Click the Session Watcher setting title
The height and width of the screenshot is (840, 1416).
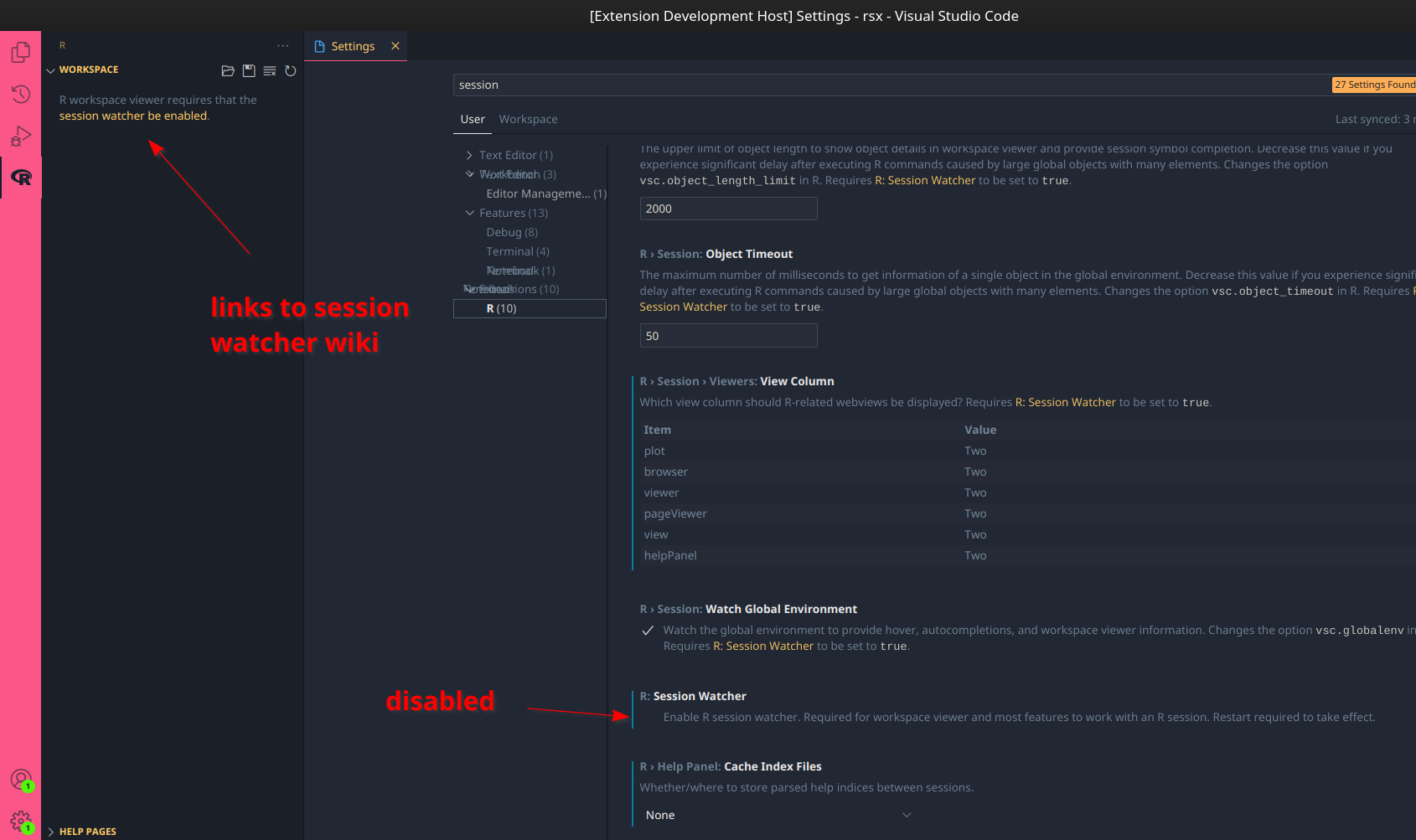[x=693, y=696]
